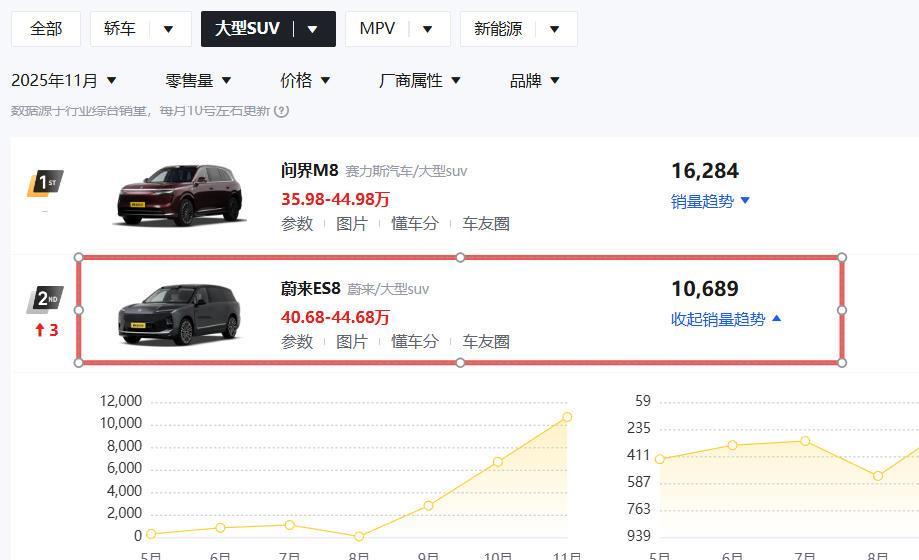Expand the 新能源 dropdown arrow
Viewport: 919px width, 560px height.
click(554, 29)
